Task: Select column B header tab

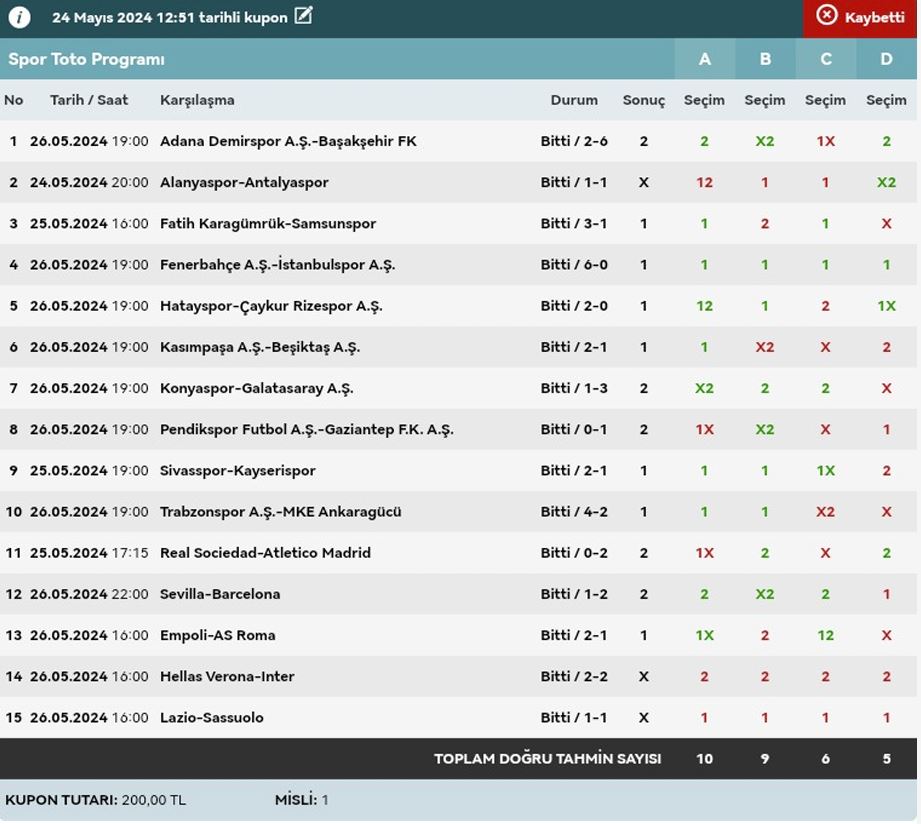Action: click(x=765, y=59)
